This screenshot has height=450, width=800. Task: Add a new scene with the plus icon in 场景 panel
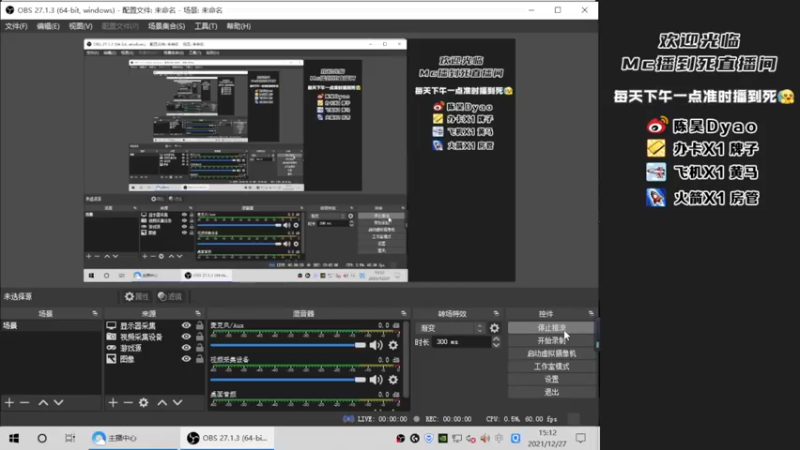[x=9, y=403]
